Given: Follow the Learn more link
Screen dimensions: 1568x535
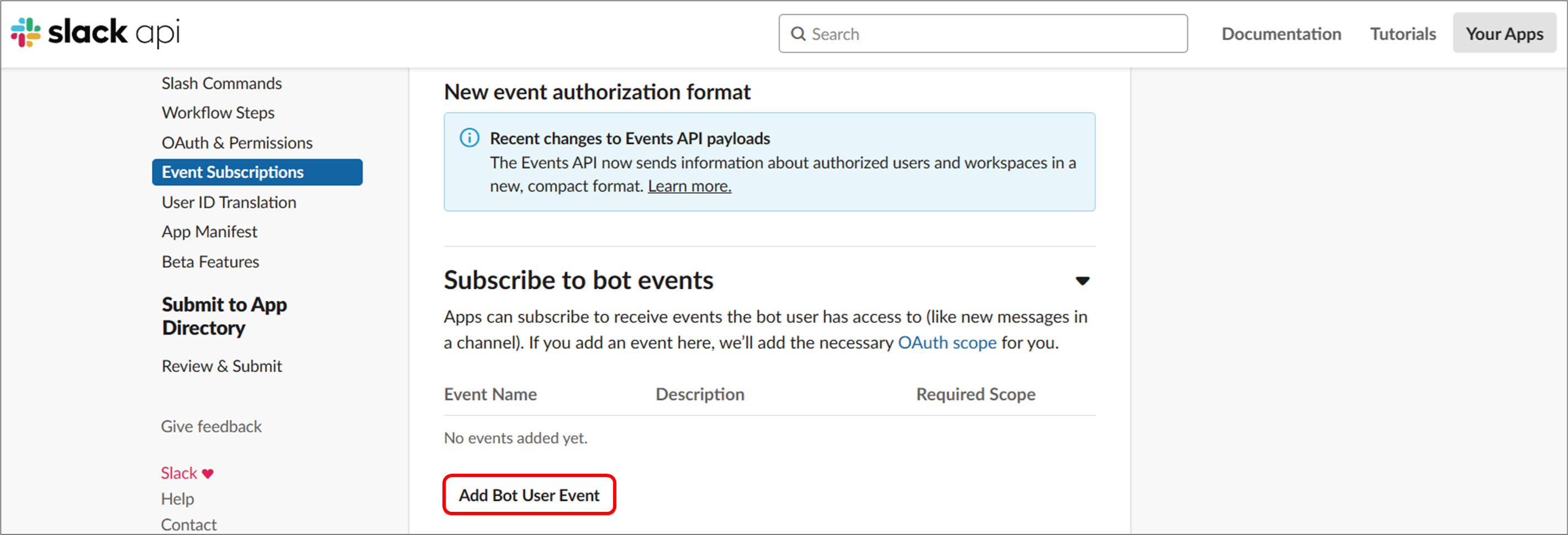Looking at the screenshot, I should 690,186.
